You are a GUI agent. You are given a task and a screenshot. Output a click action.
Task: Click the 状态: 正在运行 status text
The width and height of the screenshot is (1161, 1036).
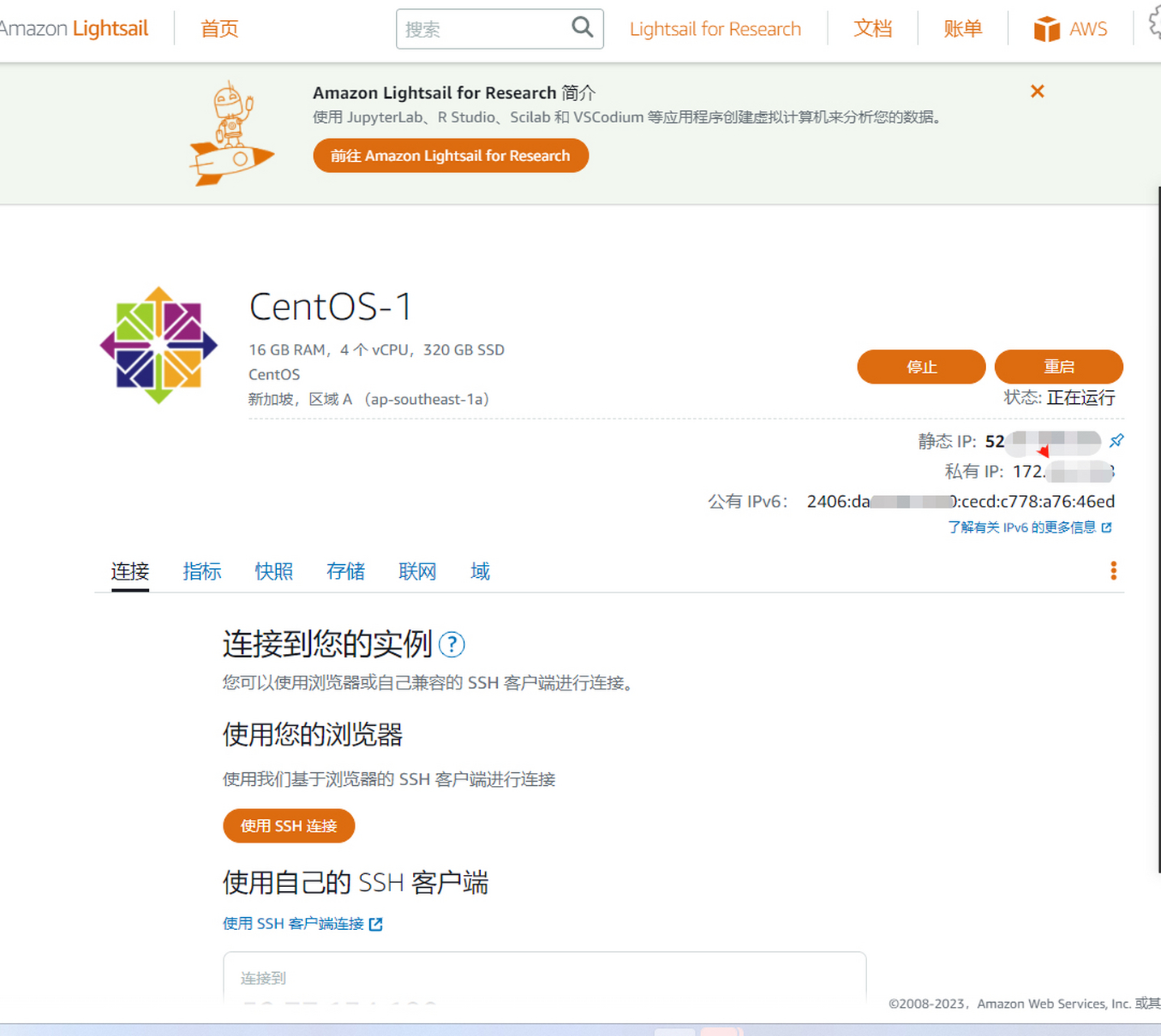coord(1059,397)
